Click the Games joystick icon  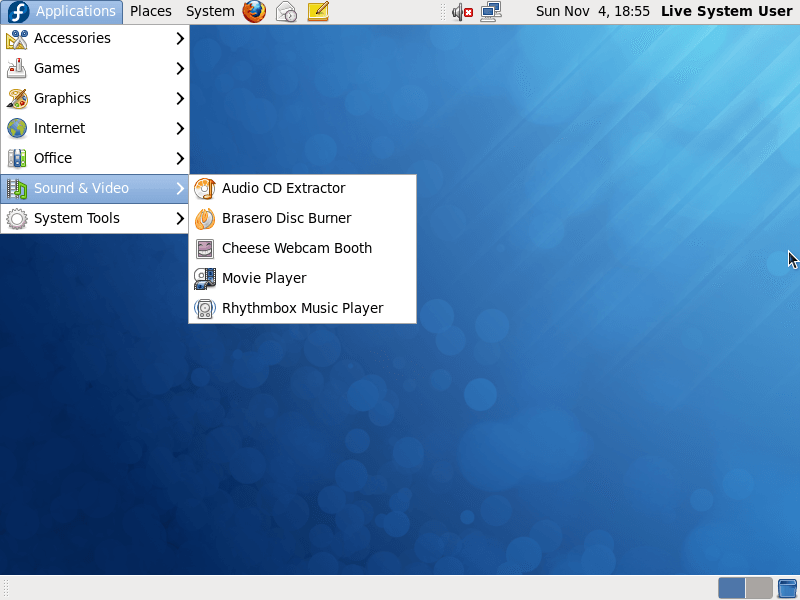17,68
